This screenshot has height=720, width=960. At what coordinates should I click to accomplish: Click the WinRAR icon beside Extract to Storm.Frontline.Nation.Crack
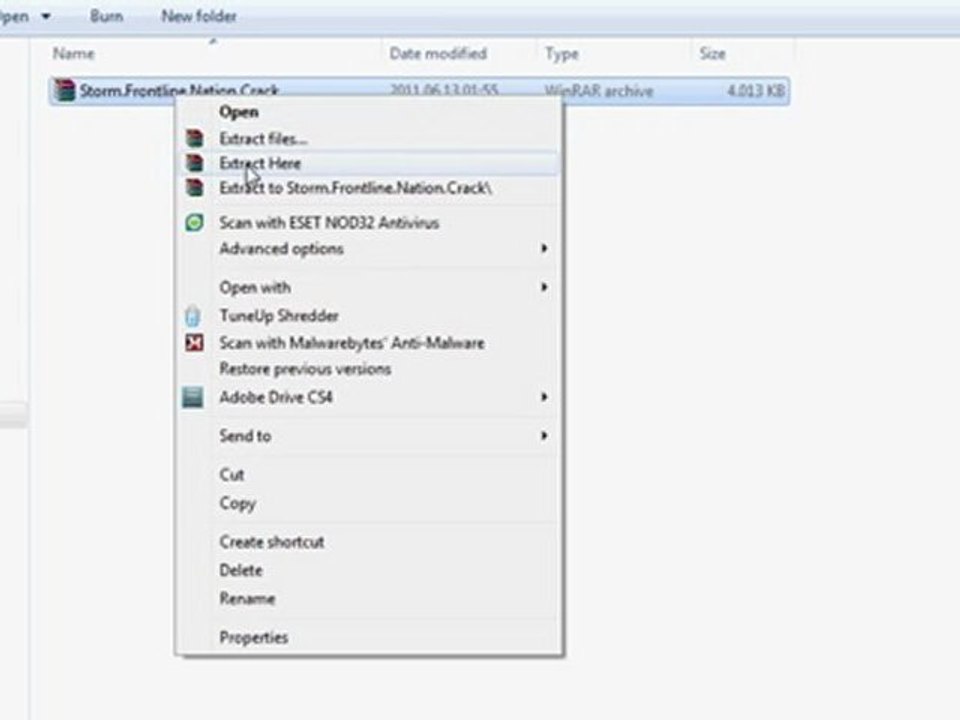pos(195,187)
